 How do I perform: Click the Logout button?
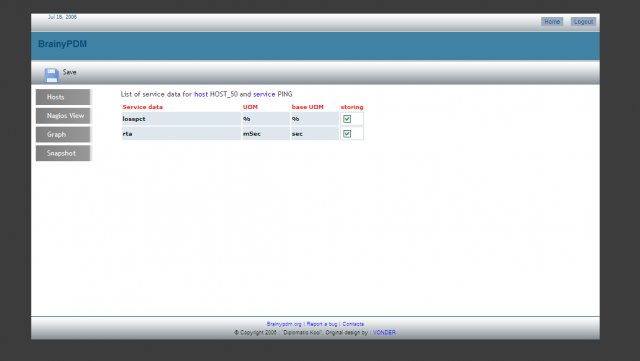point(583,22)
